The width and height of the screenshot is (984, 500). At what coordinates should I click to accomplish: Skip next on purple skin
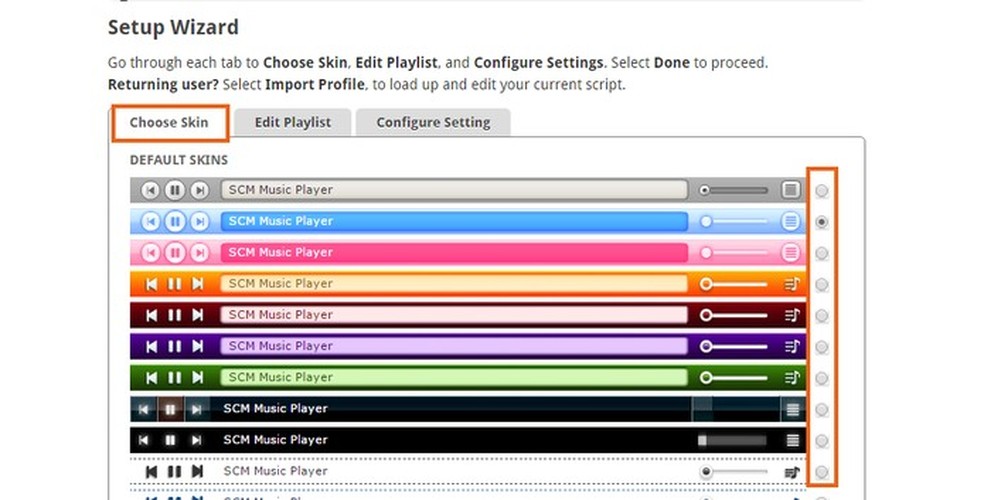(x=198, y=346)
